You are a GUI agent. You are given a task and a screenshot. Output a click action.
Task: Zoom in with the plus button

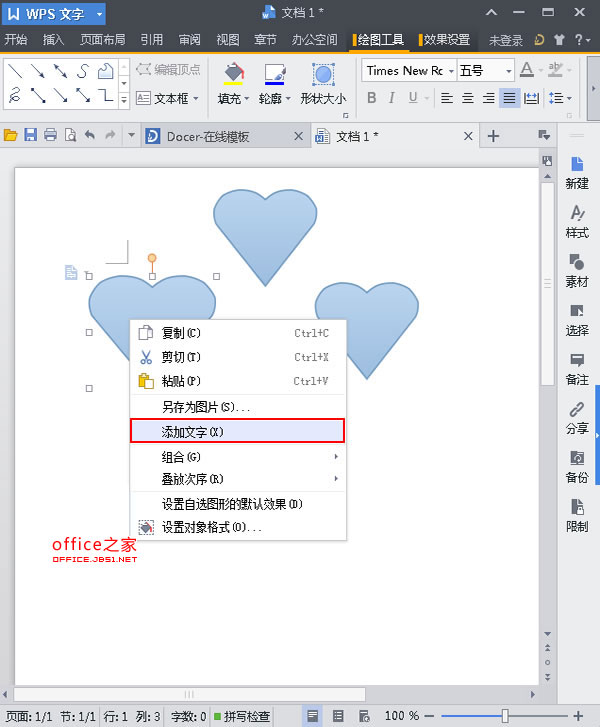coord(578,716)
